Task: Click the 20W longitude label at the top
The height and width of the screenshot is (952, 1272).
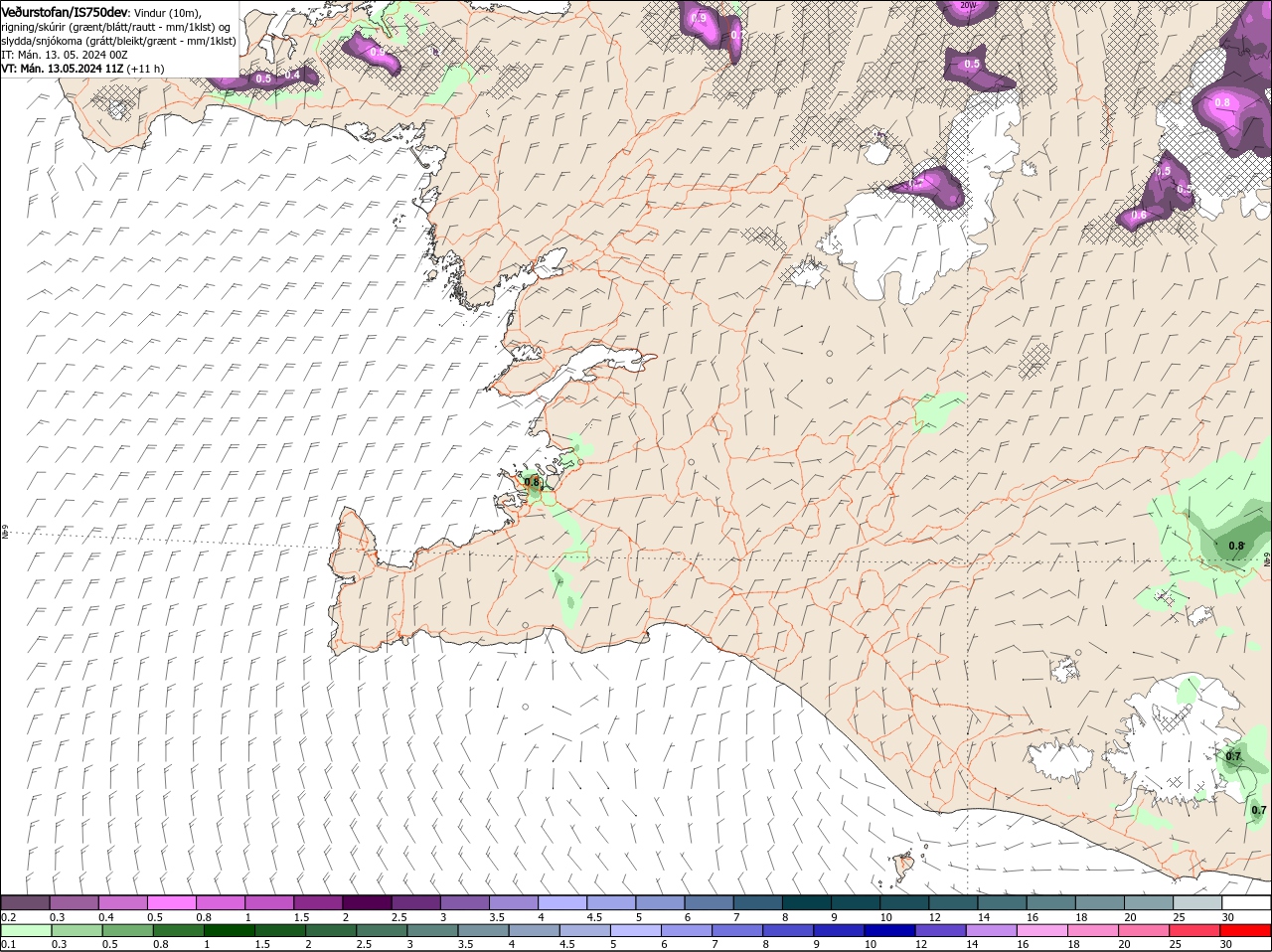Action: click(968, 6)
